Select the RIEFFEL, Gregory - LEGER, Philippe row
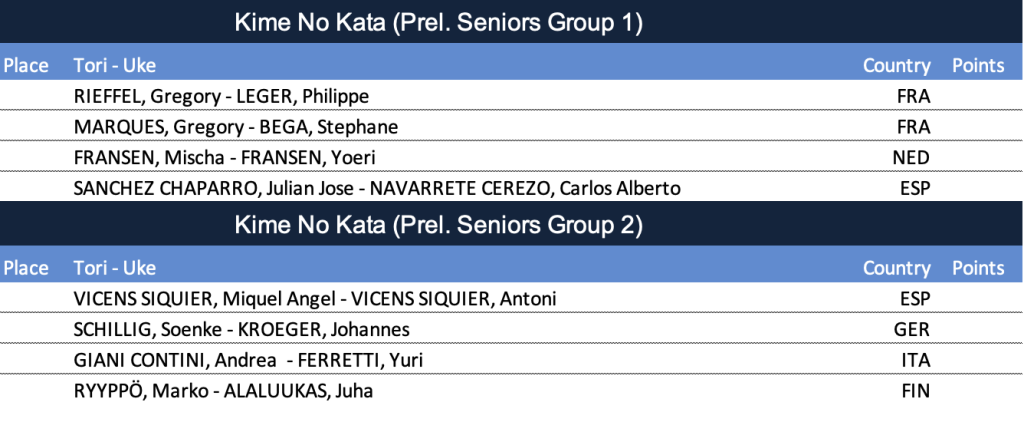1024x422 pixels. click(512, 96)
